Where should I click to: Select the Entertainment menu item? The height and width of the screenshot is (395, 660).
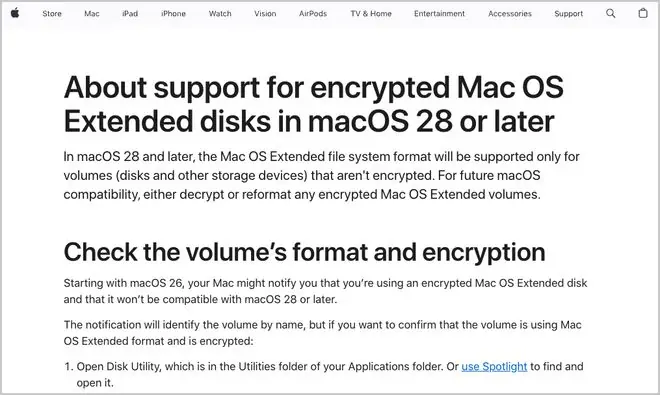[439, 13]
